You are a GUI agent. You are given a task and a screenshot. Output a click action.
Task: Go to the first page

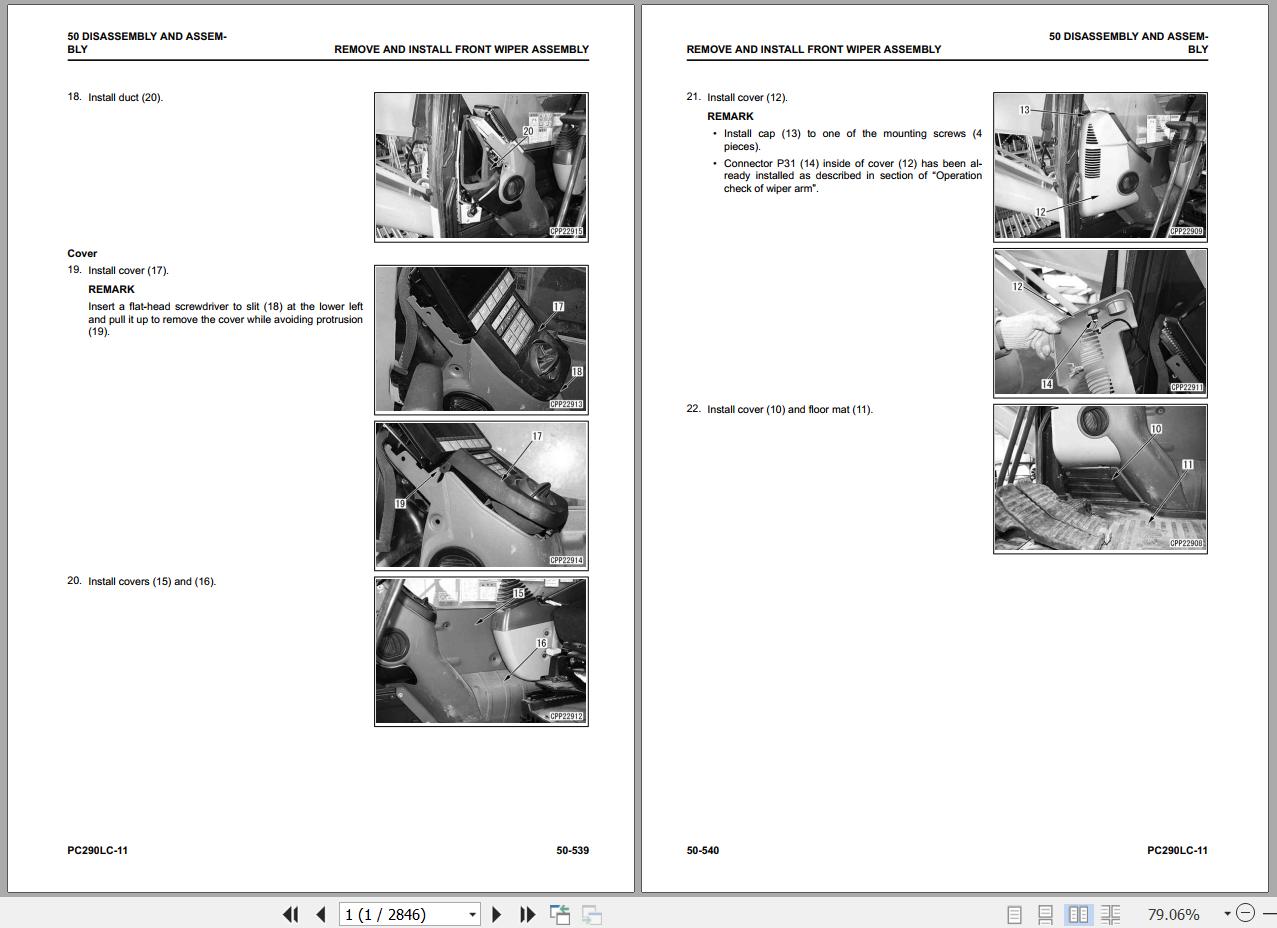click(291, 914)
